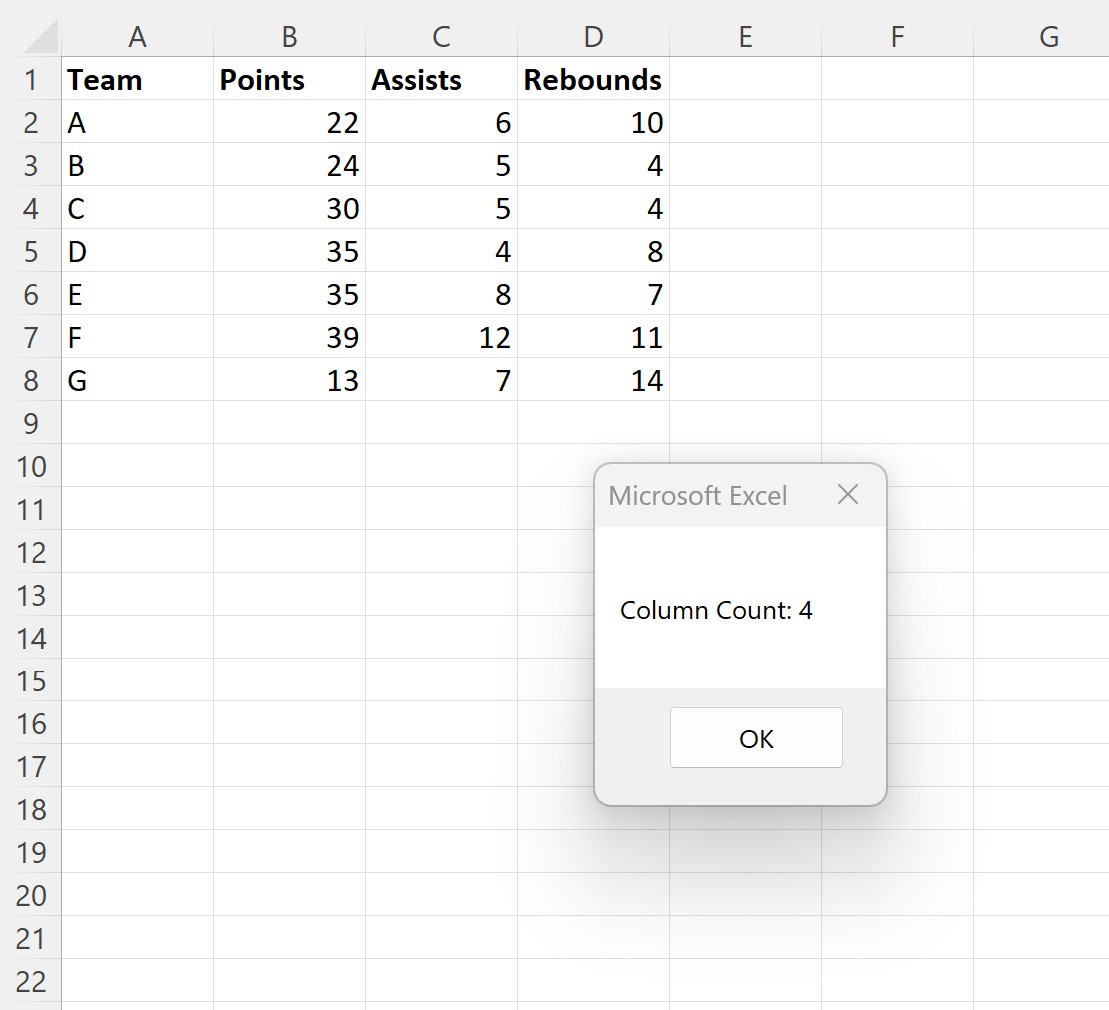Select column header B
This screenshot has height=1010, width=1109.
point(289,35)
